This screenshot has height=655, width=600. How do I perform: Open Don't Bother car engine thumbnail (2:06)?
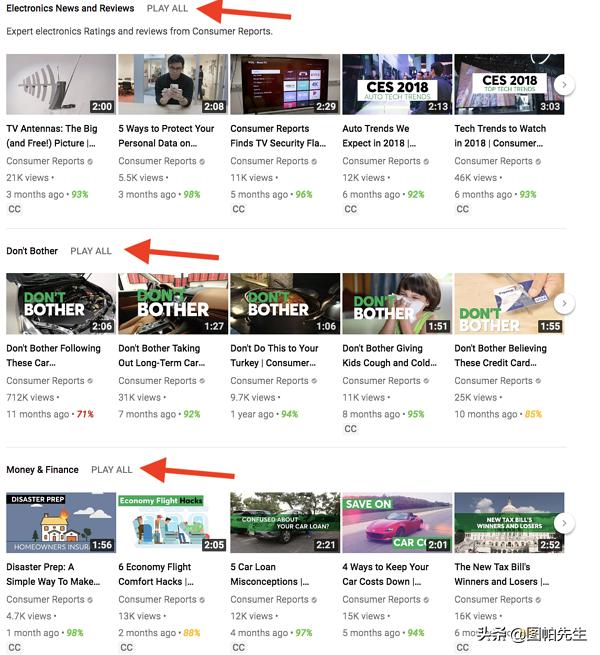[61, 303]
